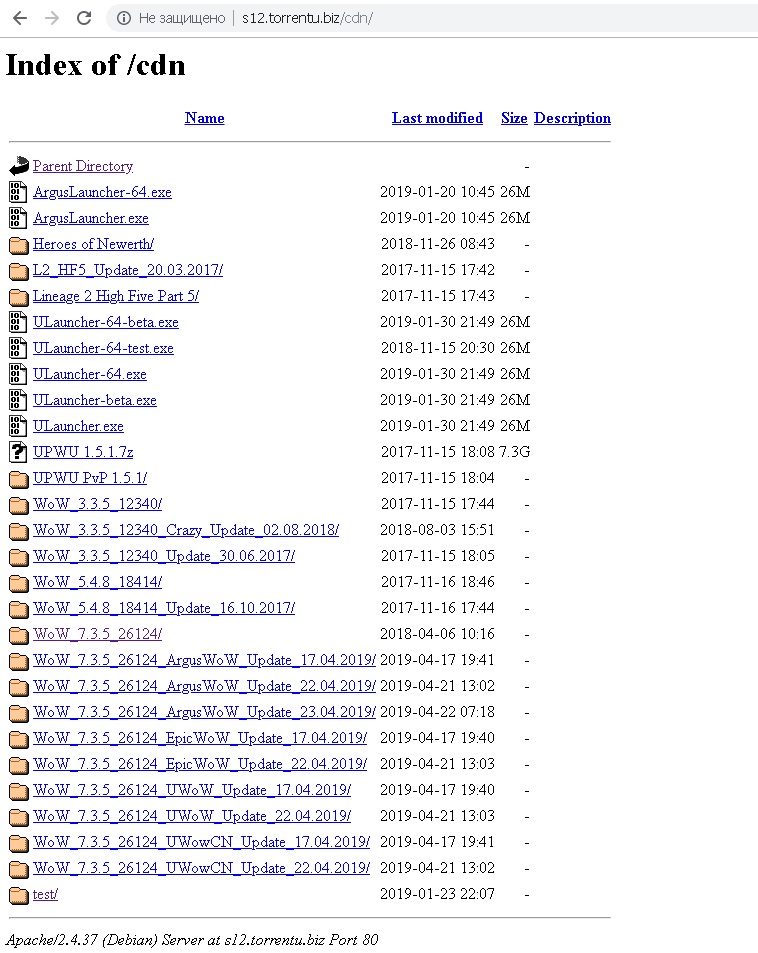Click the folder icon beside WoW_5.4.8_18414/
The width and height of the screenshot is (758, 953).
(x=18, y=582)
